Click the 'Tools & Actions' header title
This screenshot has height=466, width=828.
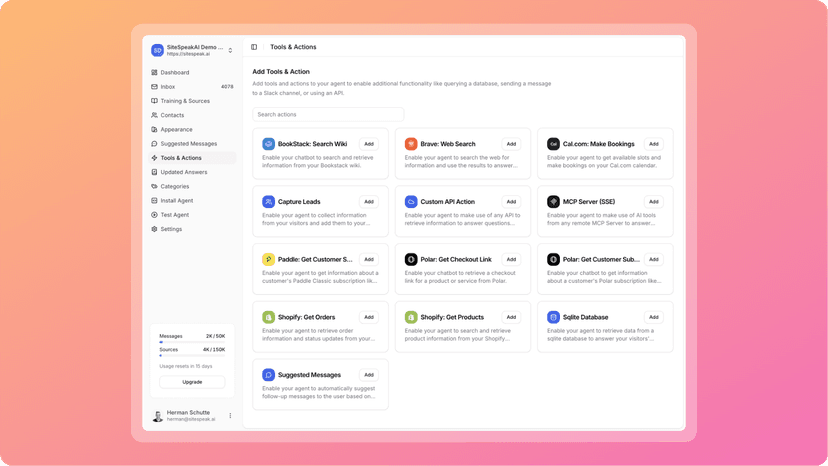click(x=293, y=47)
